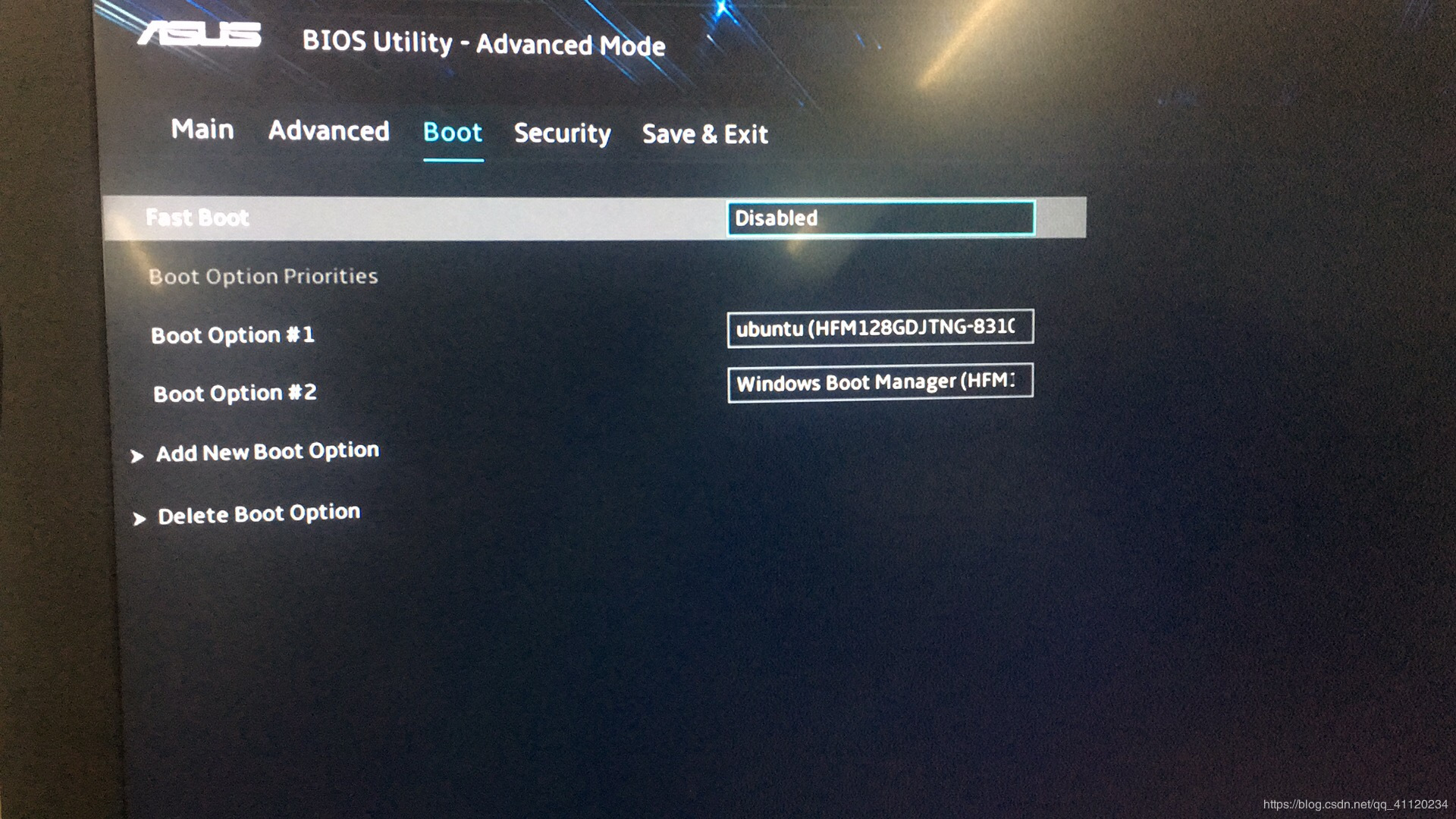Click the BIOS Utility - Advanced Mode title
This screenshot has height=819, width=1456.
(x=483, y=43)
